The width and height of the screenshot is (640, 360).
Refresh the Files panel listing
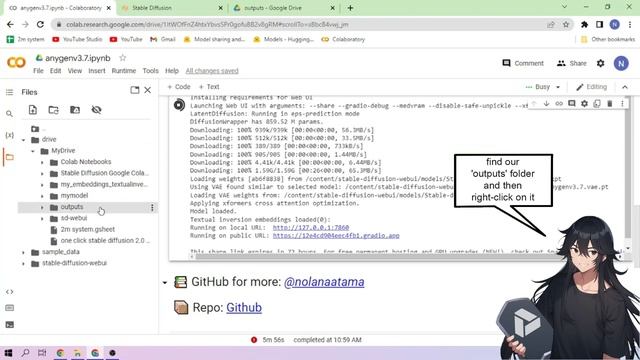(53, 110)
